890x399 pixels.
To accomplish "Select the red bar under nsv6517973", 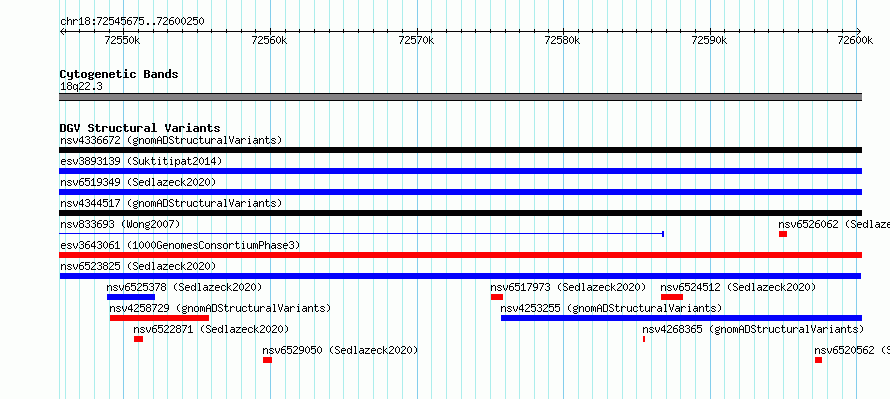I will coord(497,297).
